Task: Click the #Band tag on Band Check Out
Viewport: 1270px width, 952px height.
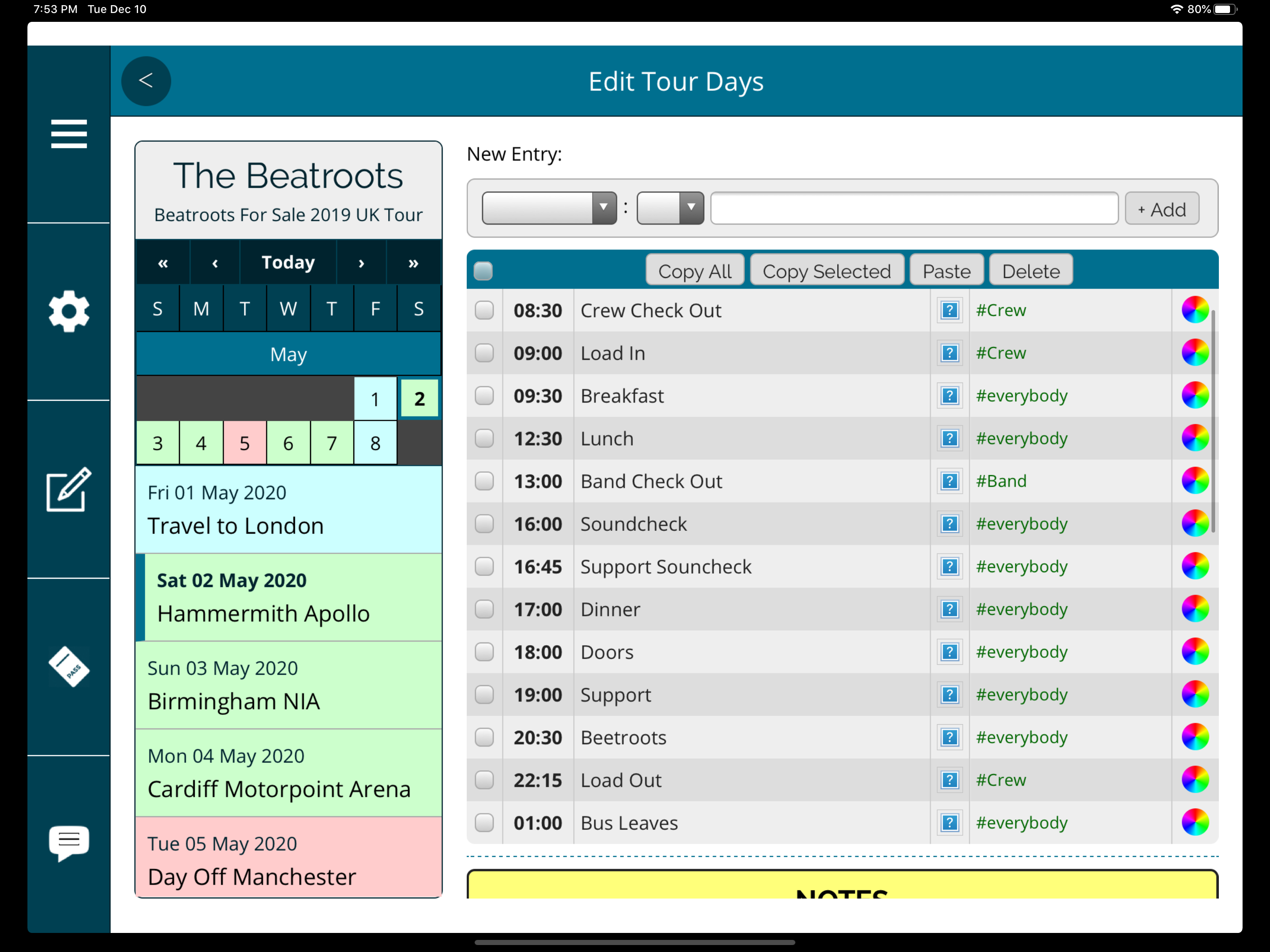Action: click(x=1001, y=481)
